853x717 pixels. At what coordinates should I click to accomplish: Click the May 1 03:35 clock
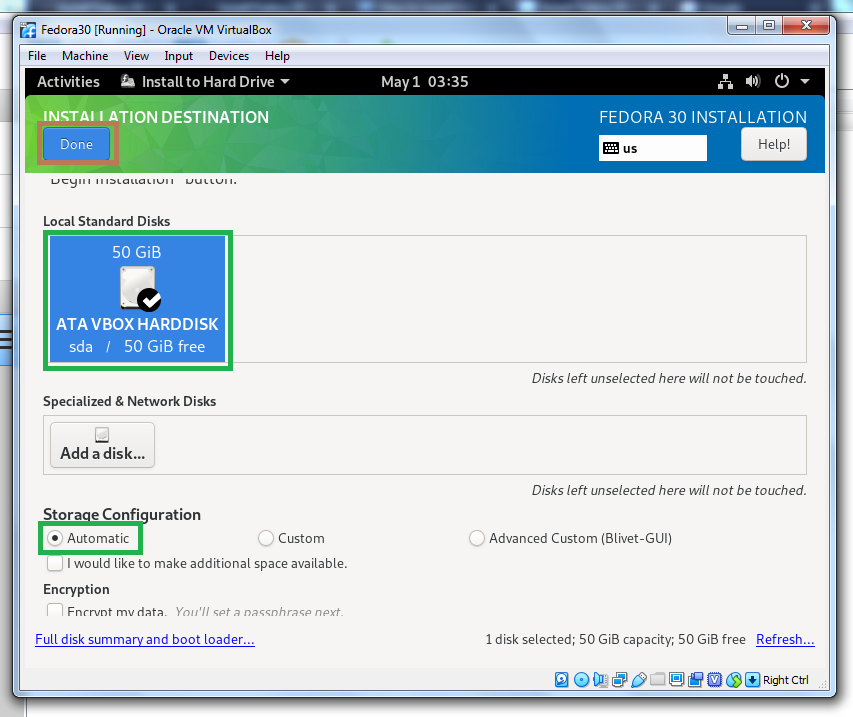pos(424,82)
